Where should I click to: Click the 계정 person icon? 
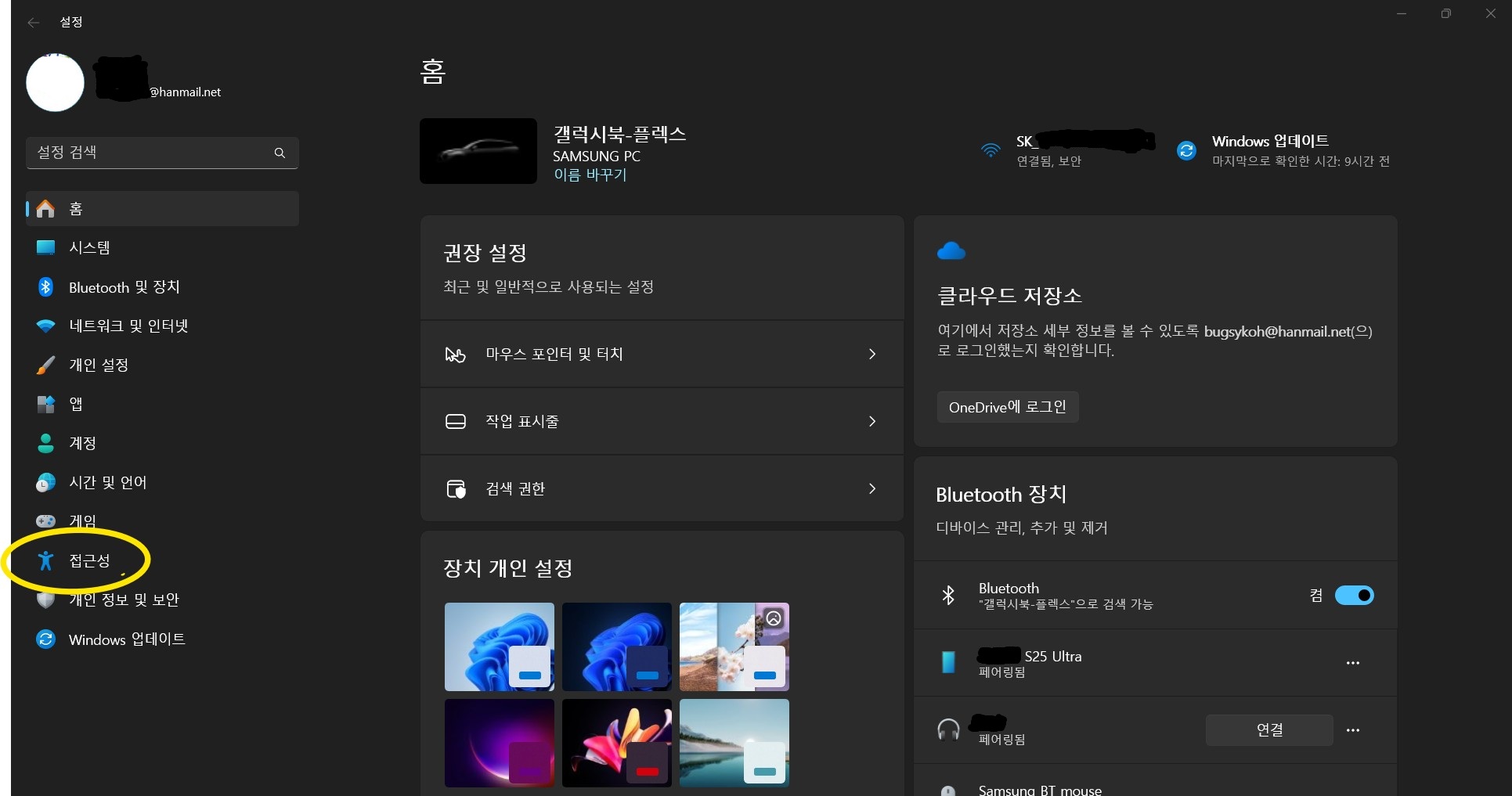click(x=46, y=443)
